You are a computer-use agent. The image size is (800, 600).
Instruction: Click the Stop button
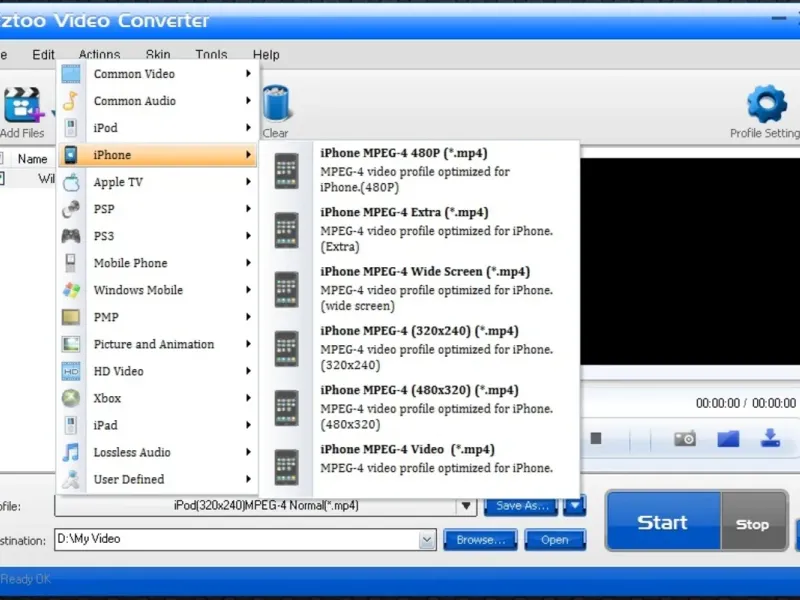point(754,522)
